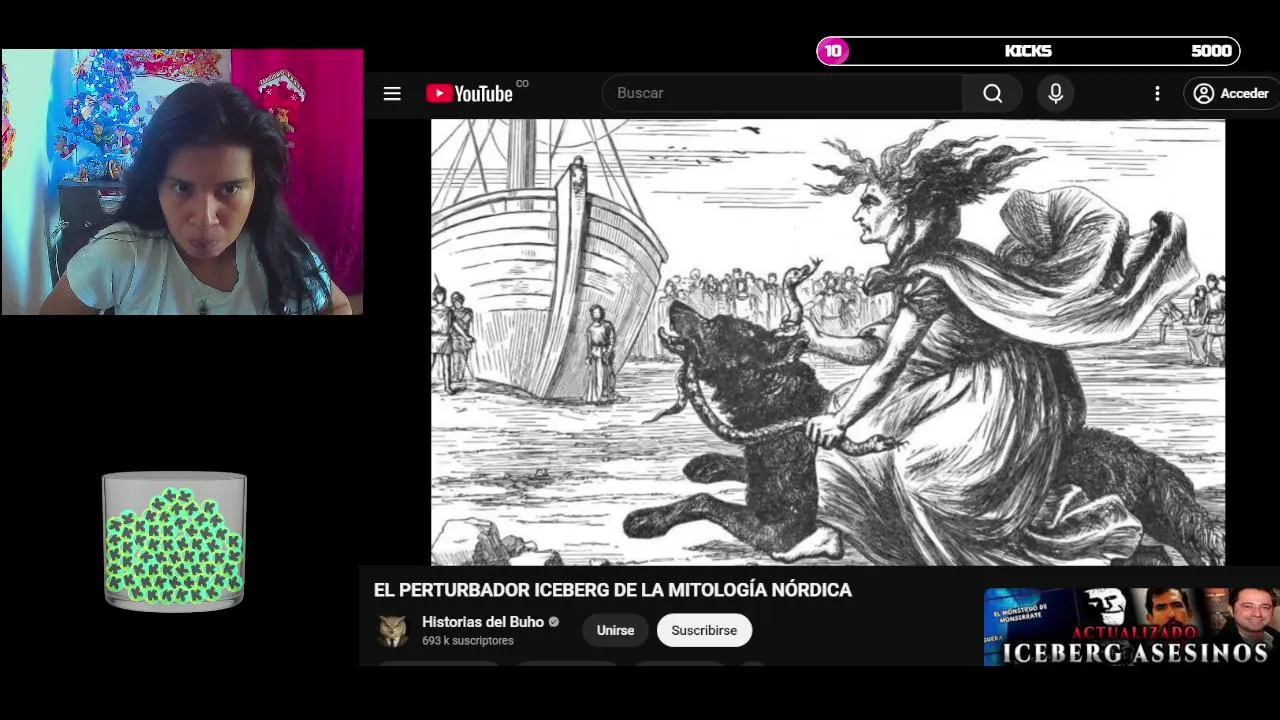Click the jar of green tokens widget

tap(174, 541)
